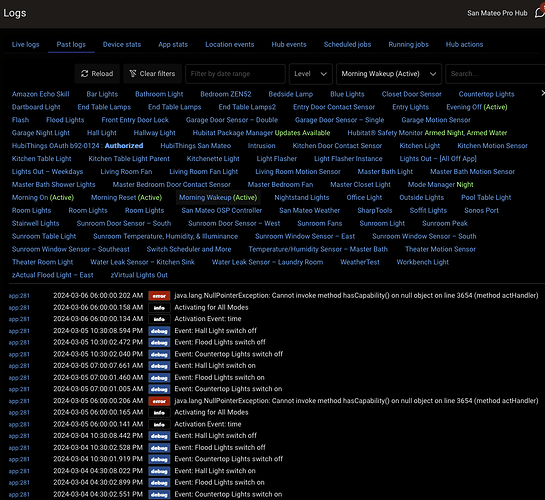
Task: Filter logs by zActual Flood Light – East
Action: [52, 275]
